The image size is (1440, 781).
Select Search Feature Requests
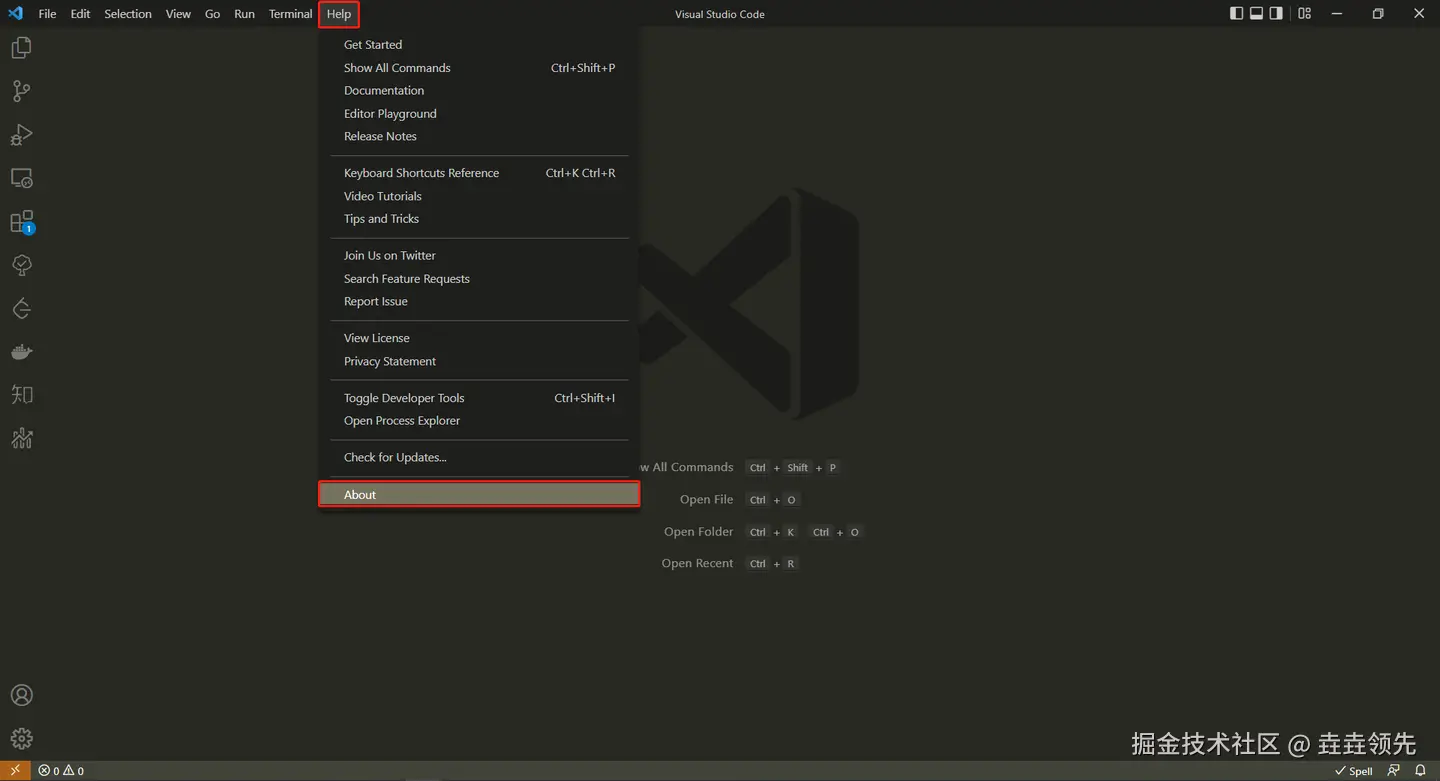click(479, 279)
